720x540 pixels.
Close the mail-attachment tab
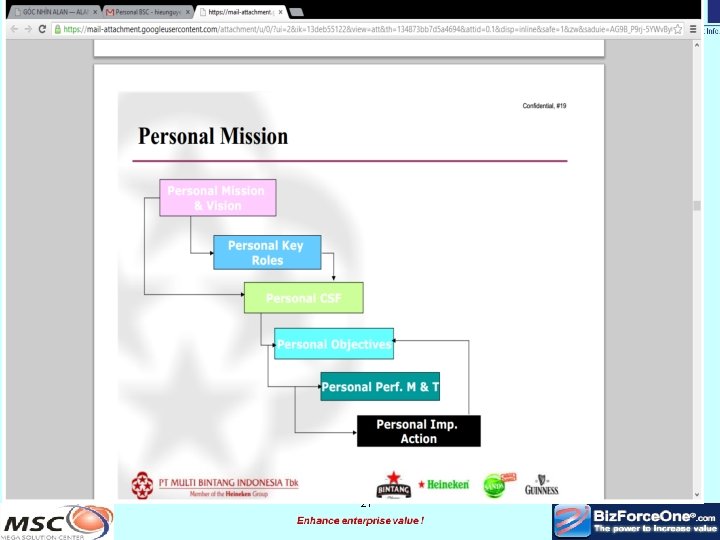[281, 12]
